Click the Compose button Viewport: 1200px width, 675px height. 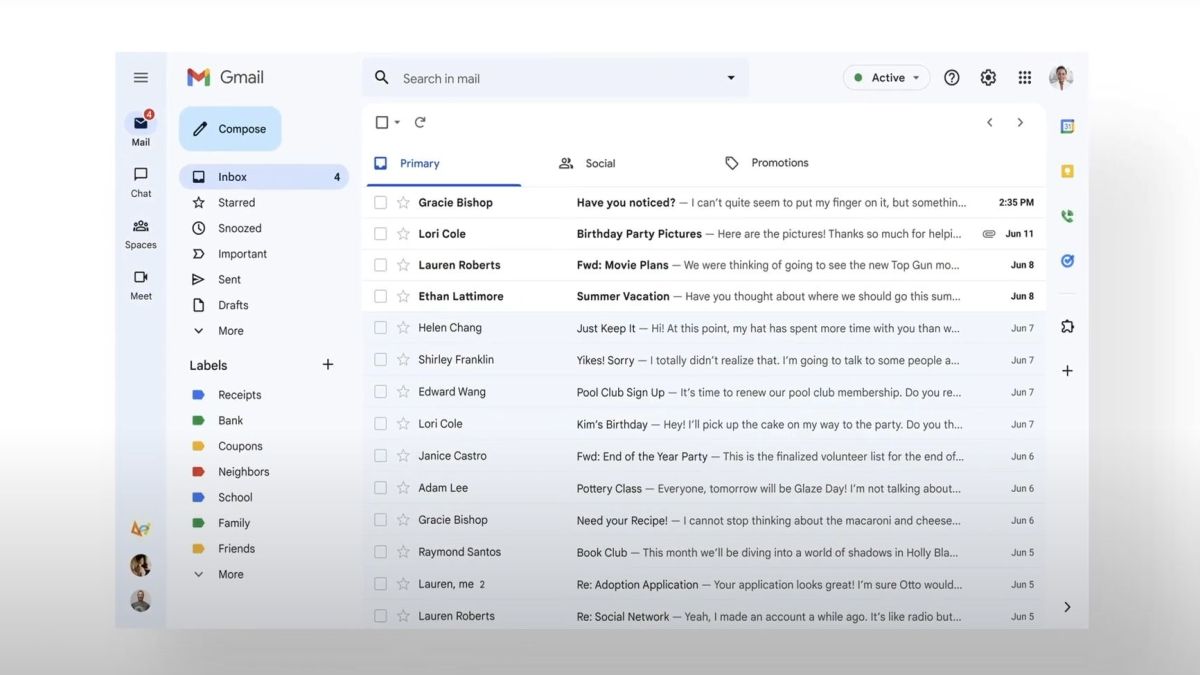(x=230, y=129)
